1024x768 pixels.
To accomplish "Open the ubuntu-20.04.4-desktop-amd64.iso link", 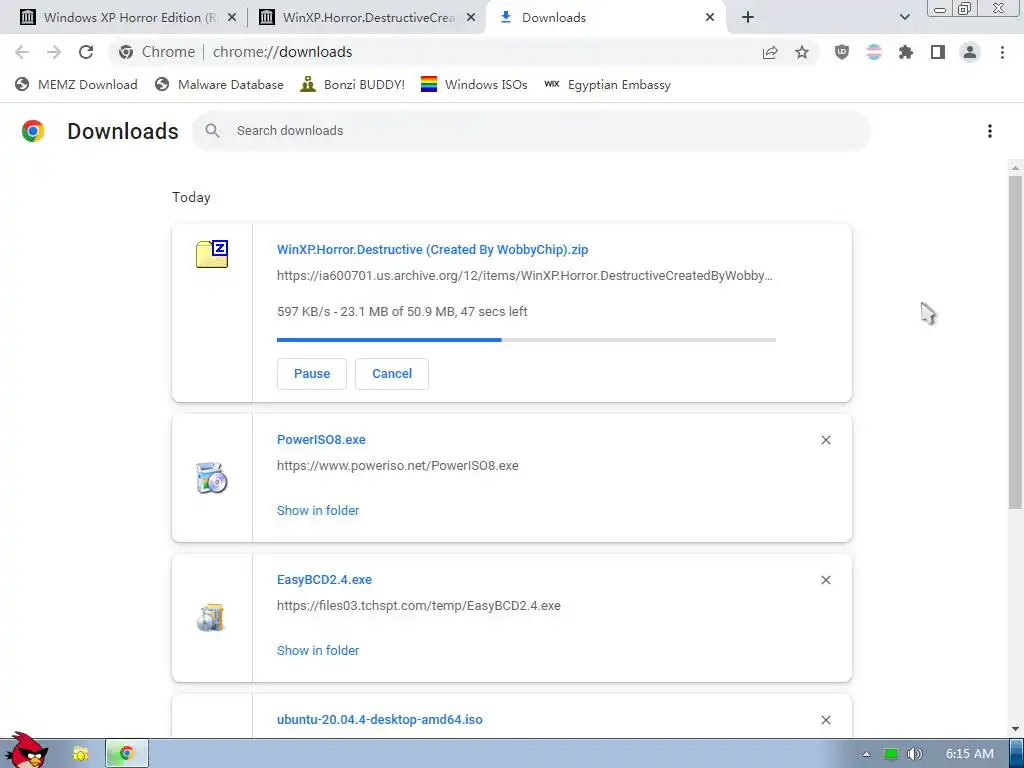I will point(379,720).
